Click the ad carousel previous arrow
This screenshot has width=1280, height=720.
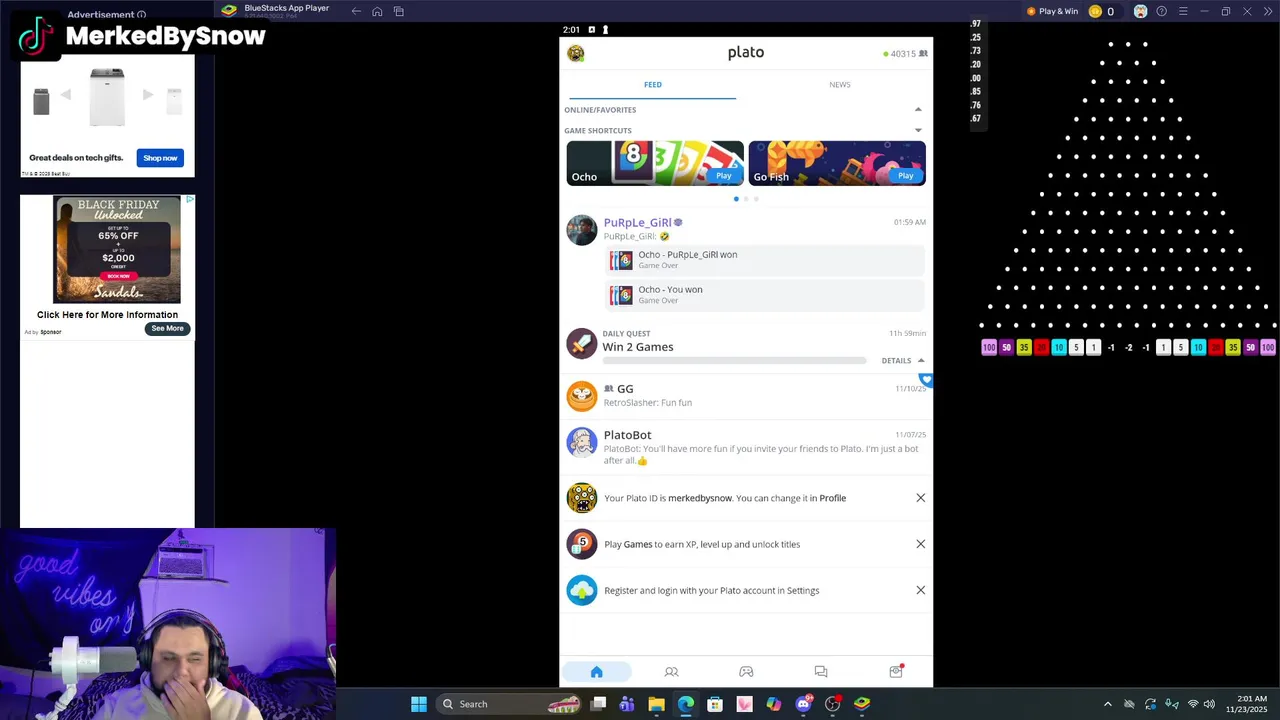pos(66,95)
